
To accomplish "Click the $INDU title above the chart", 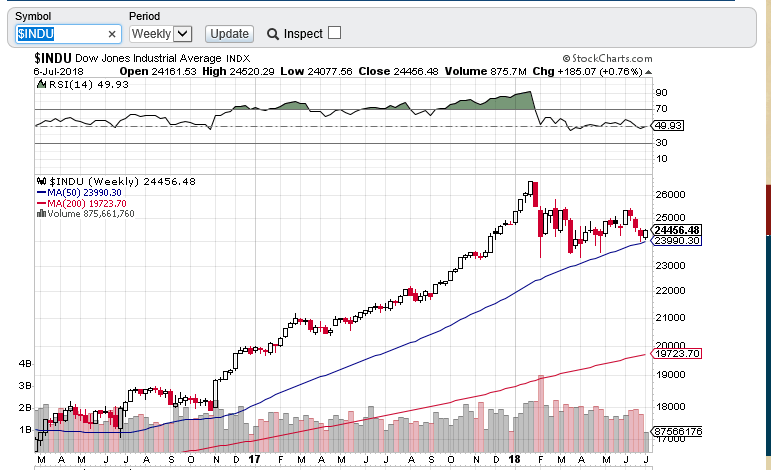I will click(x=53, y=59).
